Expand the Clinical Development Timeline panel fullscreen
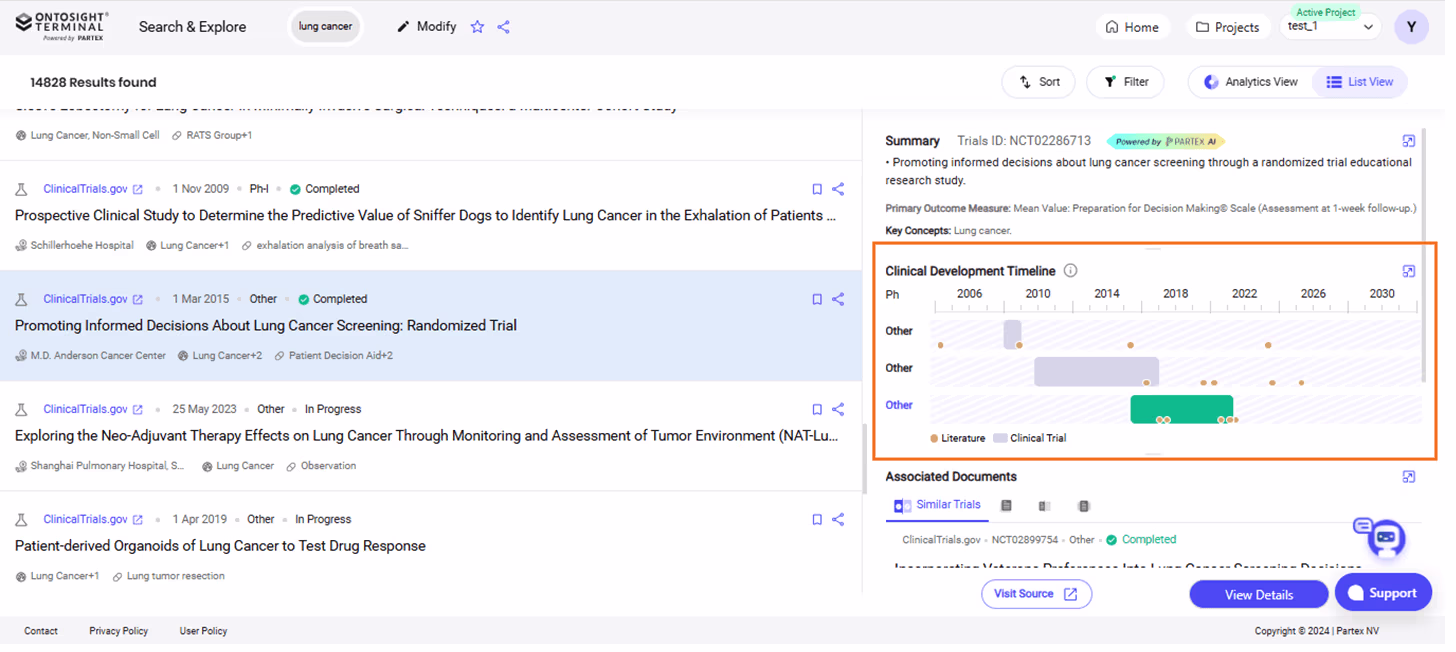Image resolution: width=1456 pixels, height=652 pixels. tap(1409, 270)
